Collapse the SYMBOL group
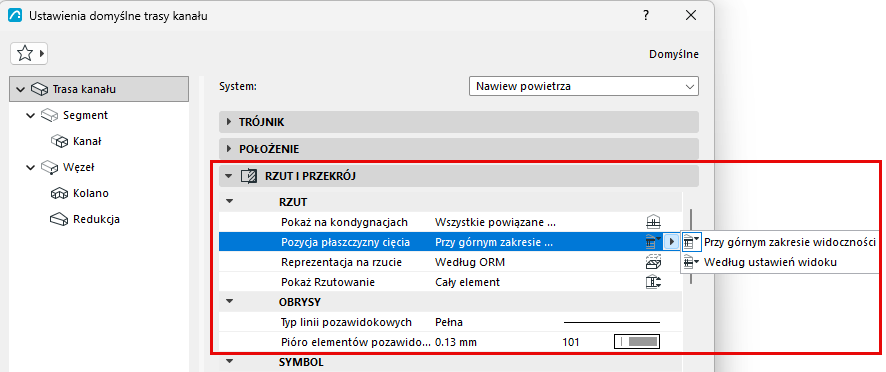 (x=229, y=361)
